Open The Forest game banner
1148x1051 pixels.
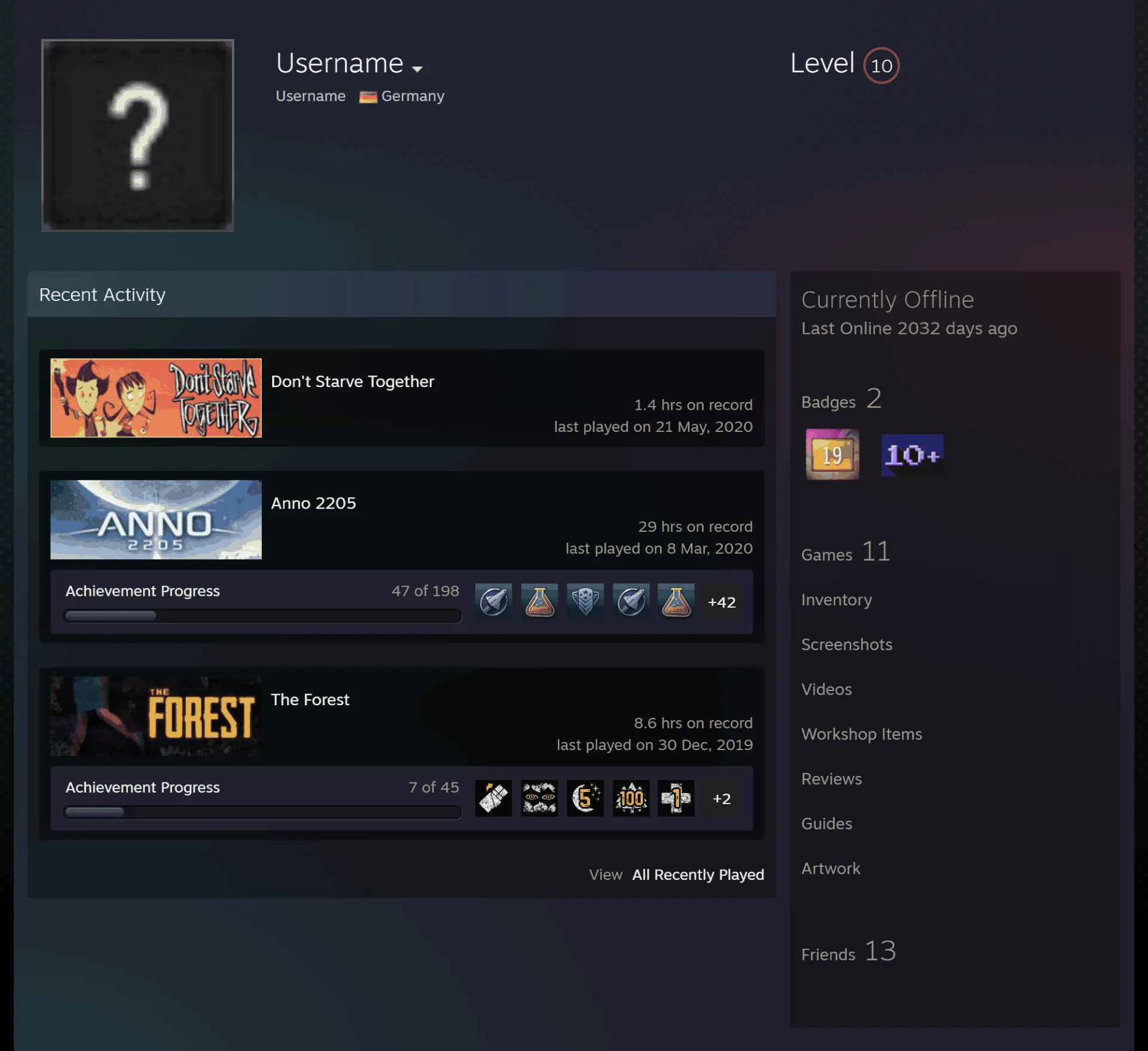[x=156, y=716]
